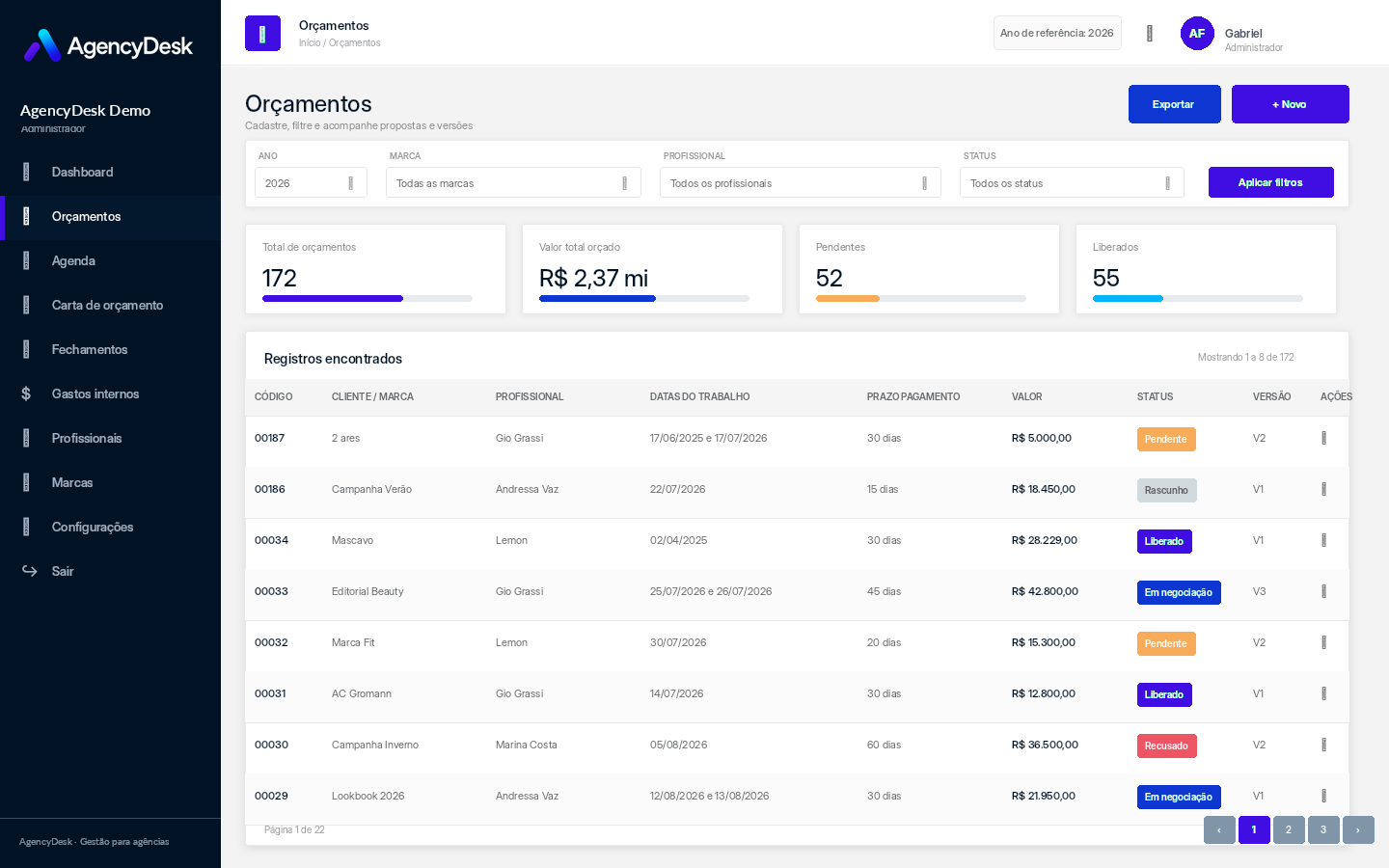Open the actions icon for budget 00032
The image size is (1389, 868).
pyautogui.click(x=1323, y=642)
